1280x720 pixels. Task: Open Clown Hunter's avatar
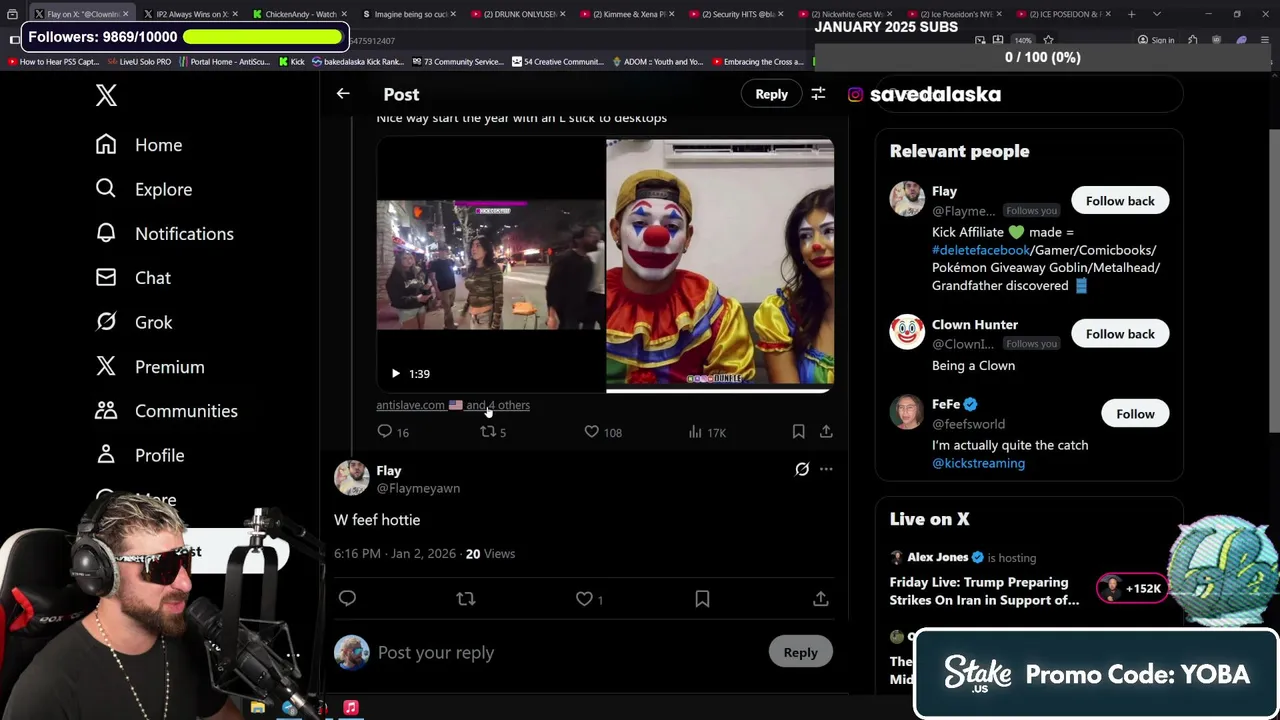click(x=907, y=332)
